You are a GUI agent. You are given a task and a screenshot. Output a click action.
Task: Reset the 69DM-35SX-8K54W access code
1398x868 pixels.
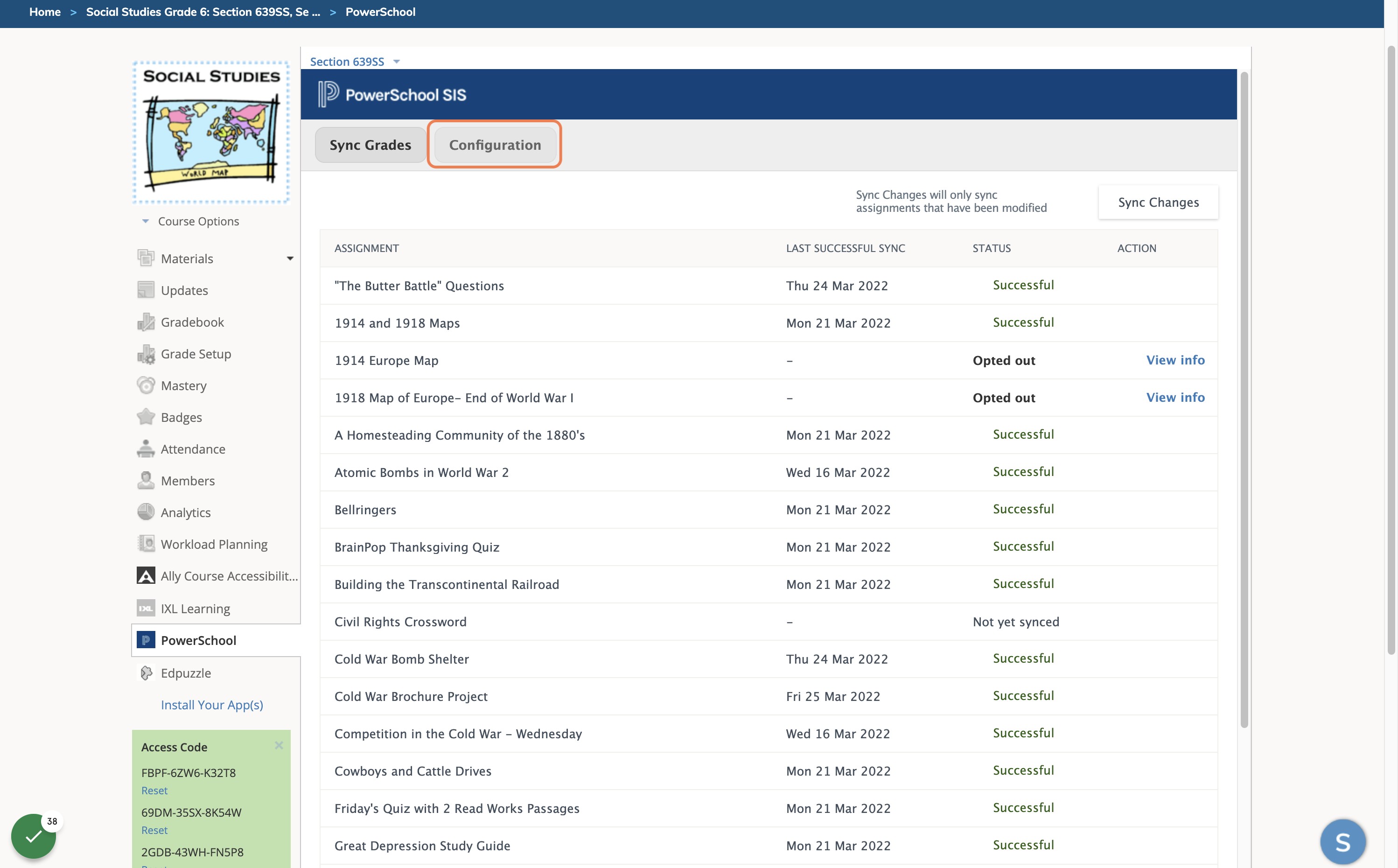click(x=154, y=830)
